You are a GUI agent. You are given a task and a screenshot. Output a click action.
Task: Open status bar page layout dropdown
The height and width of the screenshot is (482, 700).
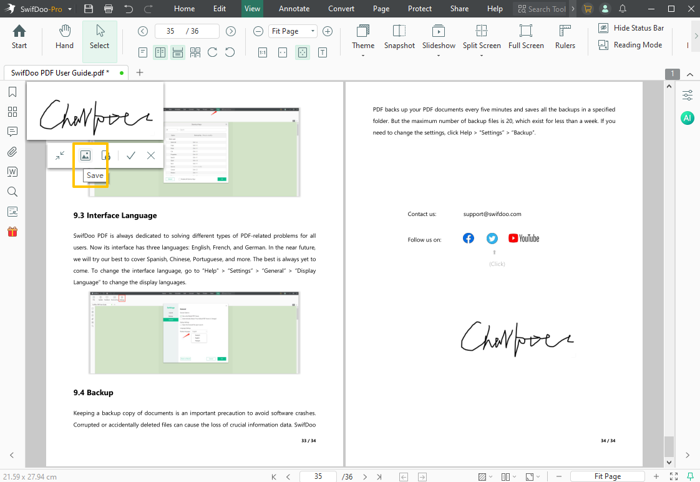(x=508, y=477)
